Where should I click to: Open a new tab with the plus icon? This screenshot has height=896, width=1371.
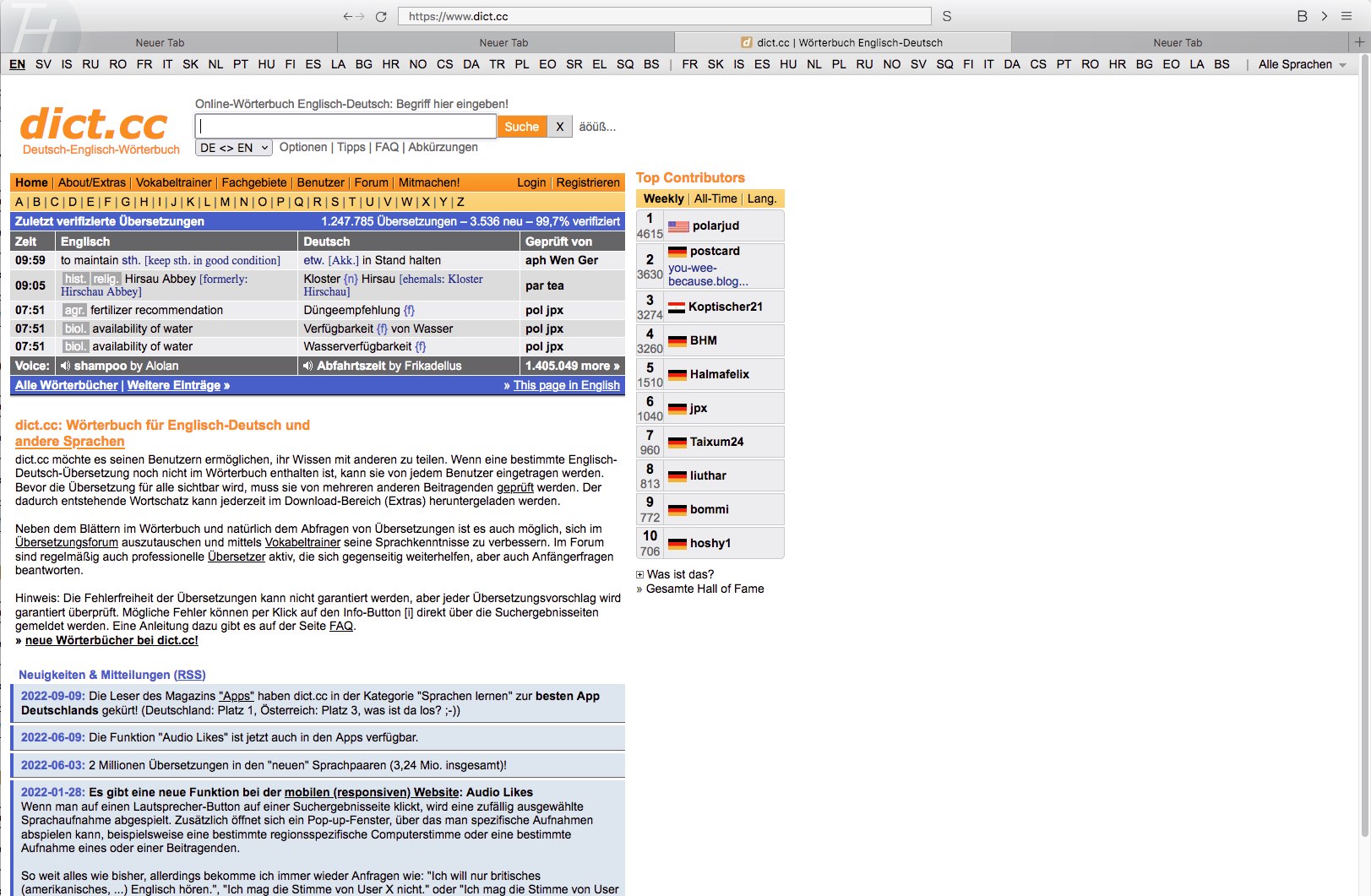pyautogui.click(x=1359, y=41)
